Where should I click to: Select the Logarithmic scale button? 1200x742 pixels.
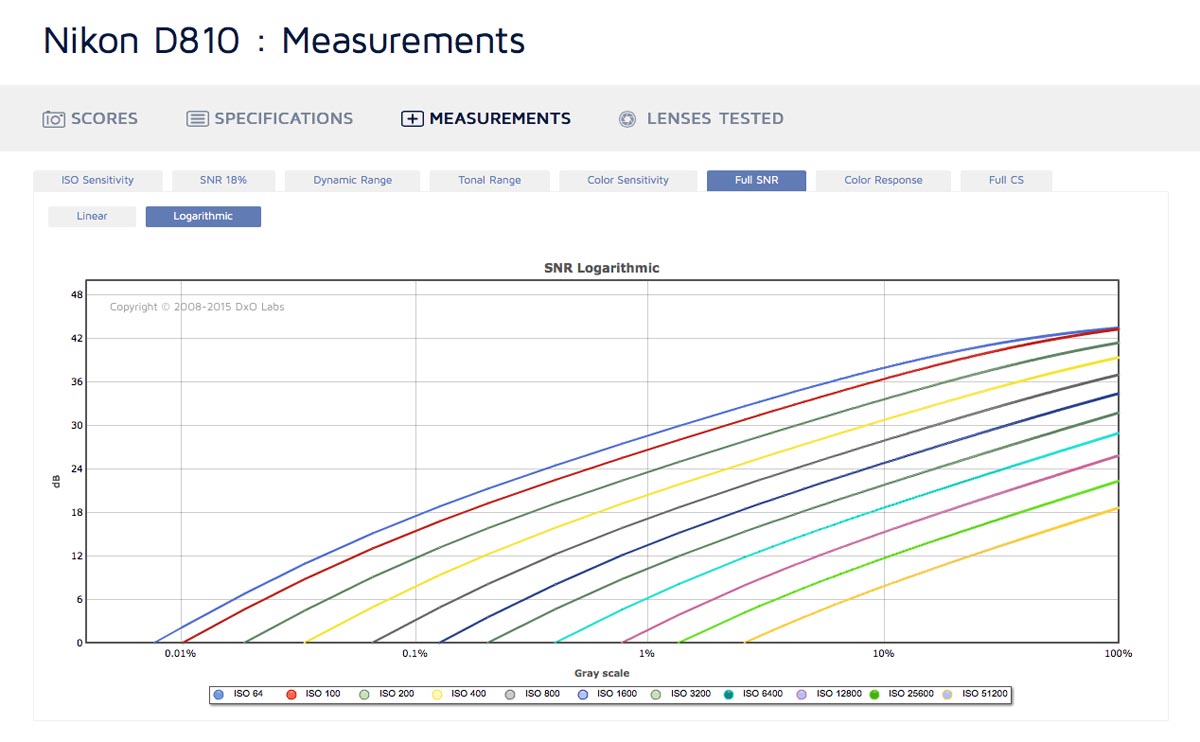(203, 217)
